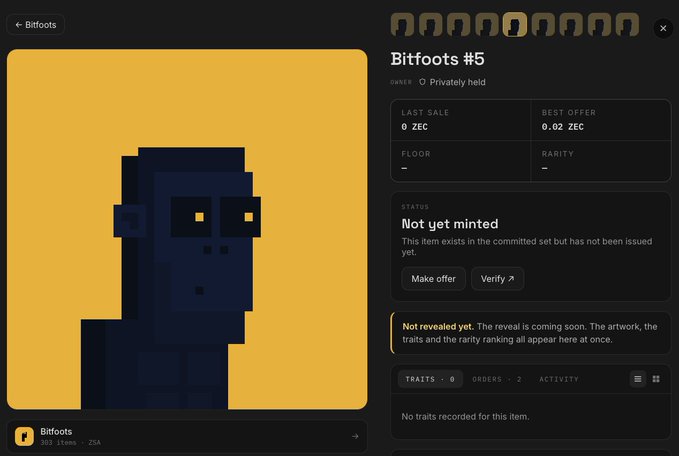Click the Last Sale value '0 ZEC'
The image size is (679, 456).
(414, 127)
